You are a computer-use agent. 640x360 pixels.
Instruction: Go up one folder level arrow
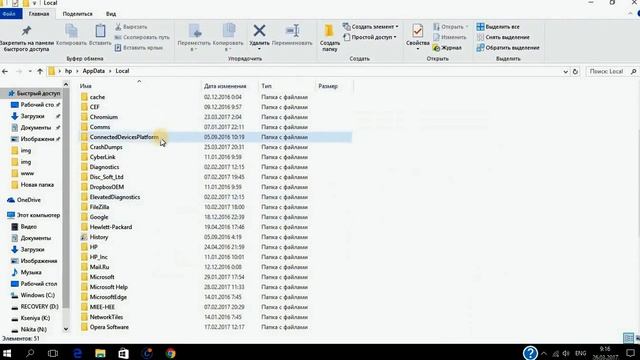tap(40, 71)
